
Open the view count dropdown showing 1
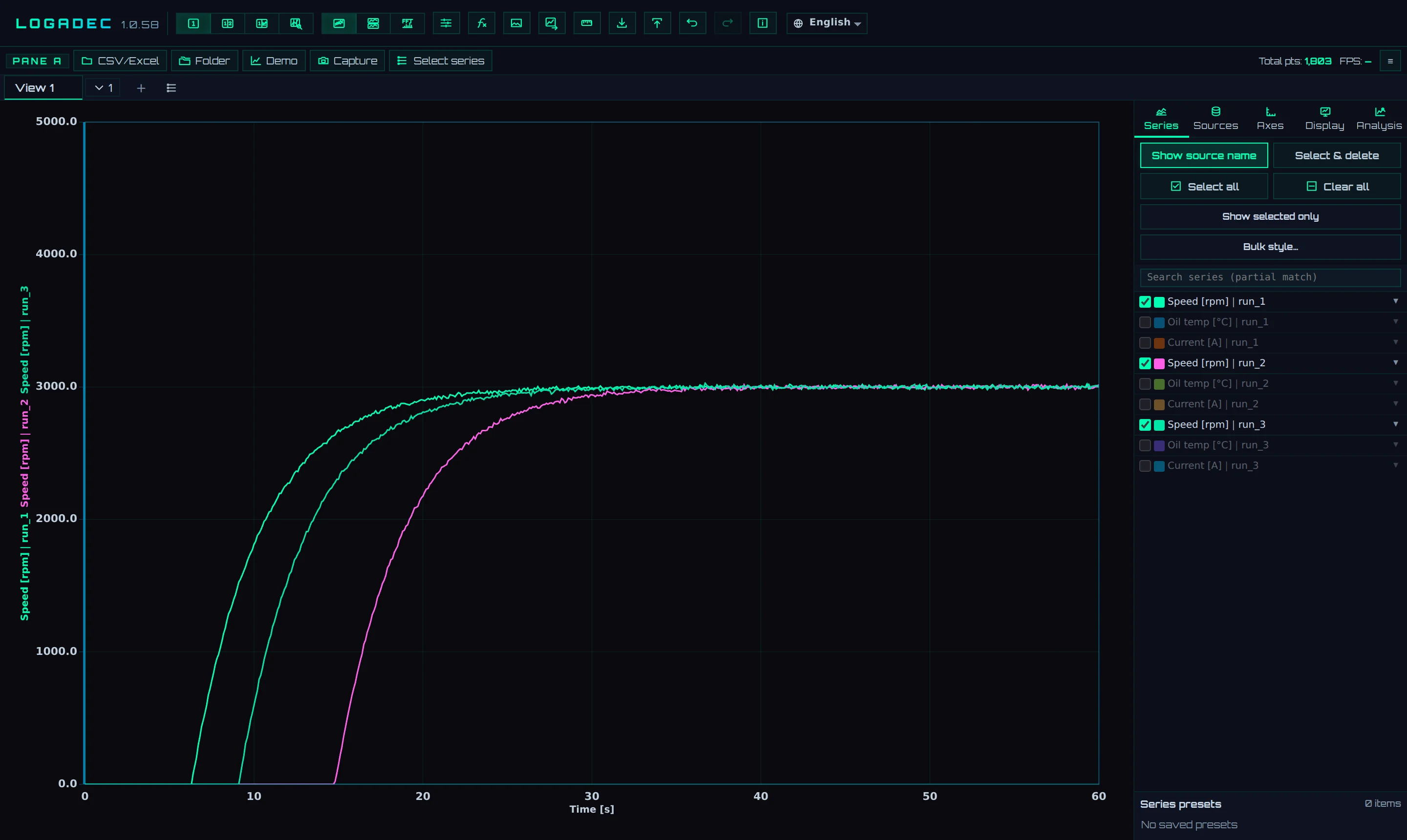point(103,88)
